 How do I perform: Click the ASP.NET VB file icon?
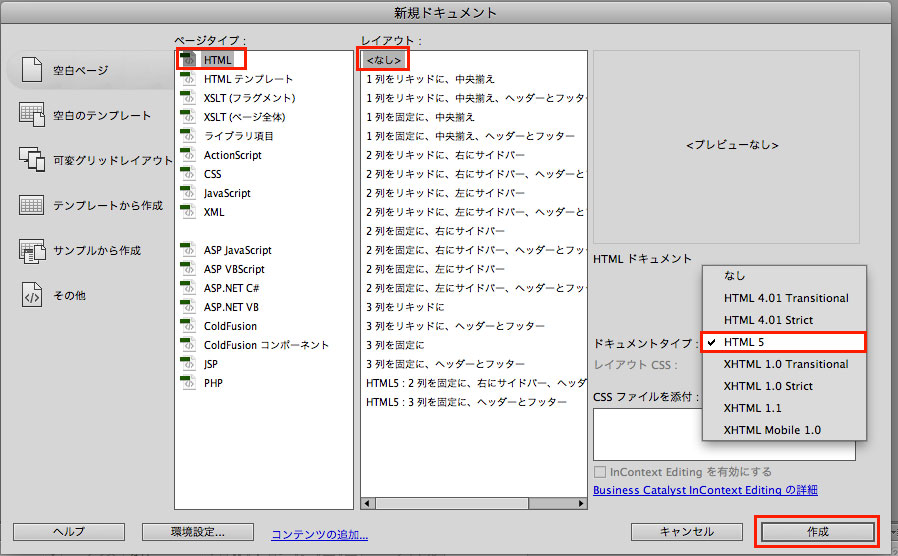[188, 306]
